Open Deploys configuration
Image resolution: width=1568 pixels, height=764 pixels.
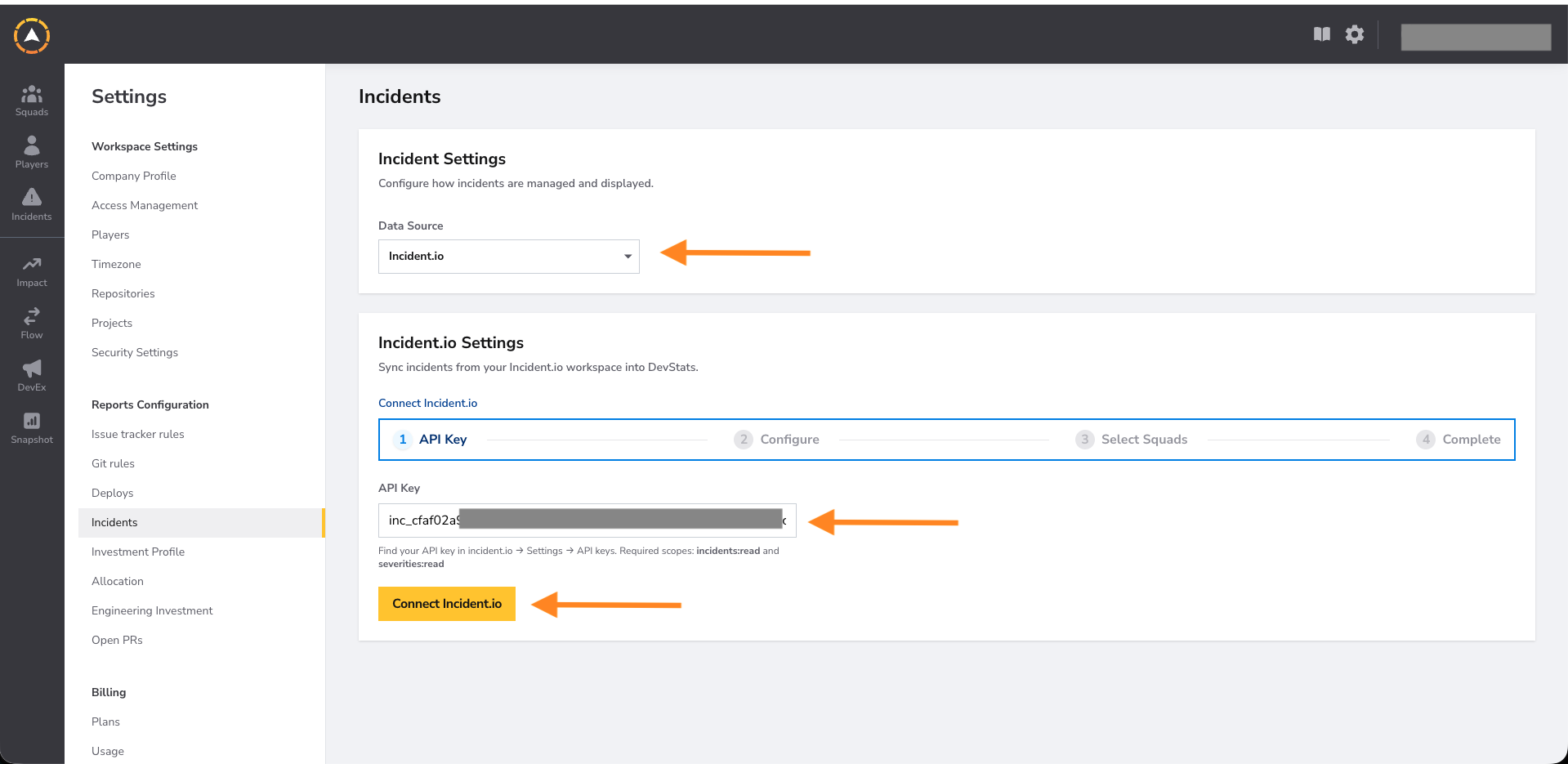pyautogui.click(x=113, y=493)
